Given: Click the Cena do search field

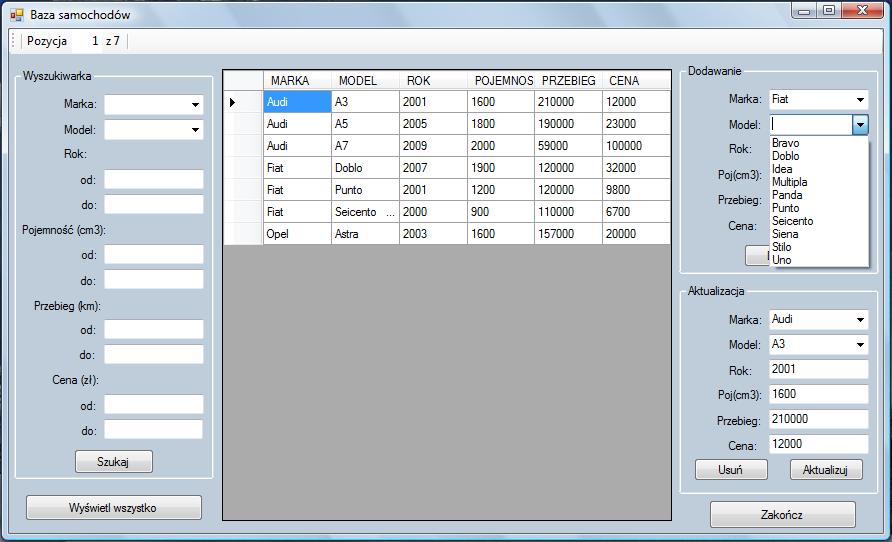Looking at the screenshot, I should pos(154,430).
